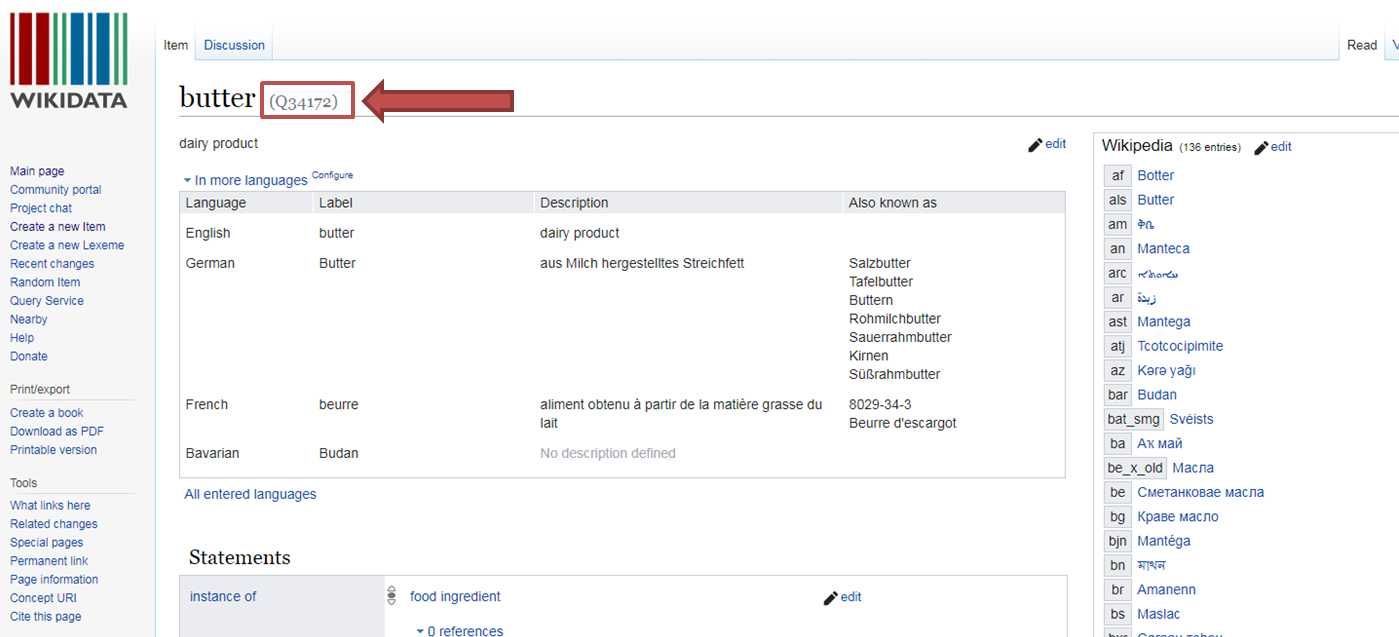Click the rank selector icon beside food ingredient

click(x=392, y=596)
